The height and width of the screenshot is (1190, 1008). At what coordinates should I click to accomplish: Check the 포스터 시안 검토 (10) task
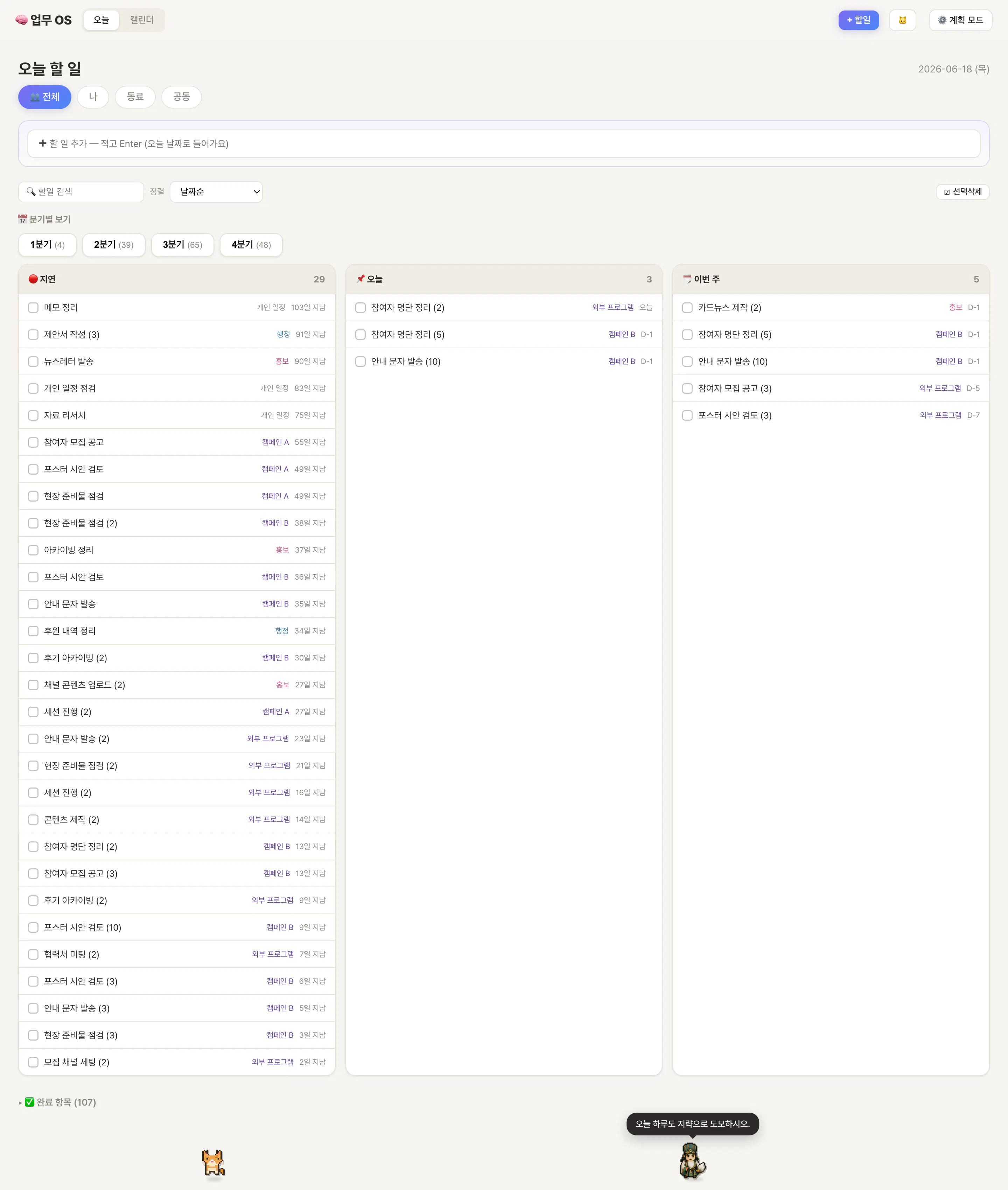33,927
